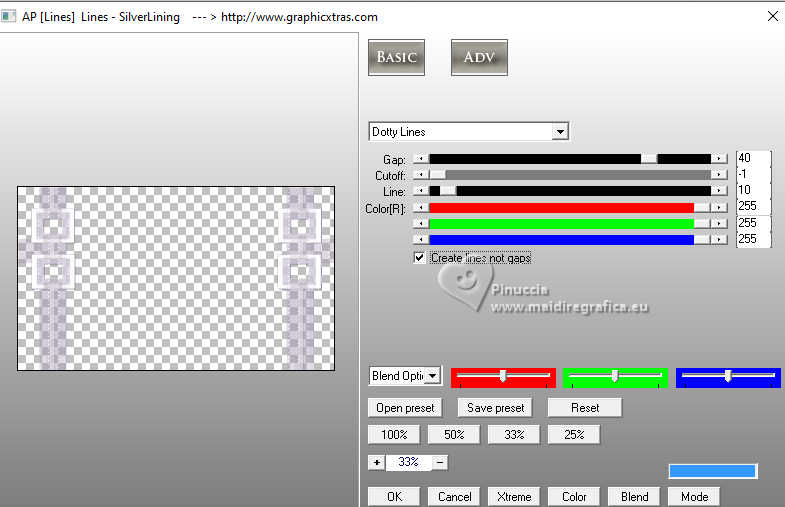Toggle 'Create lines not gaps' checkbox
The width and height of the screenshot is (785, 507).
420,258
